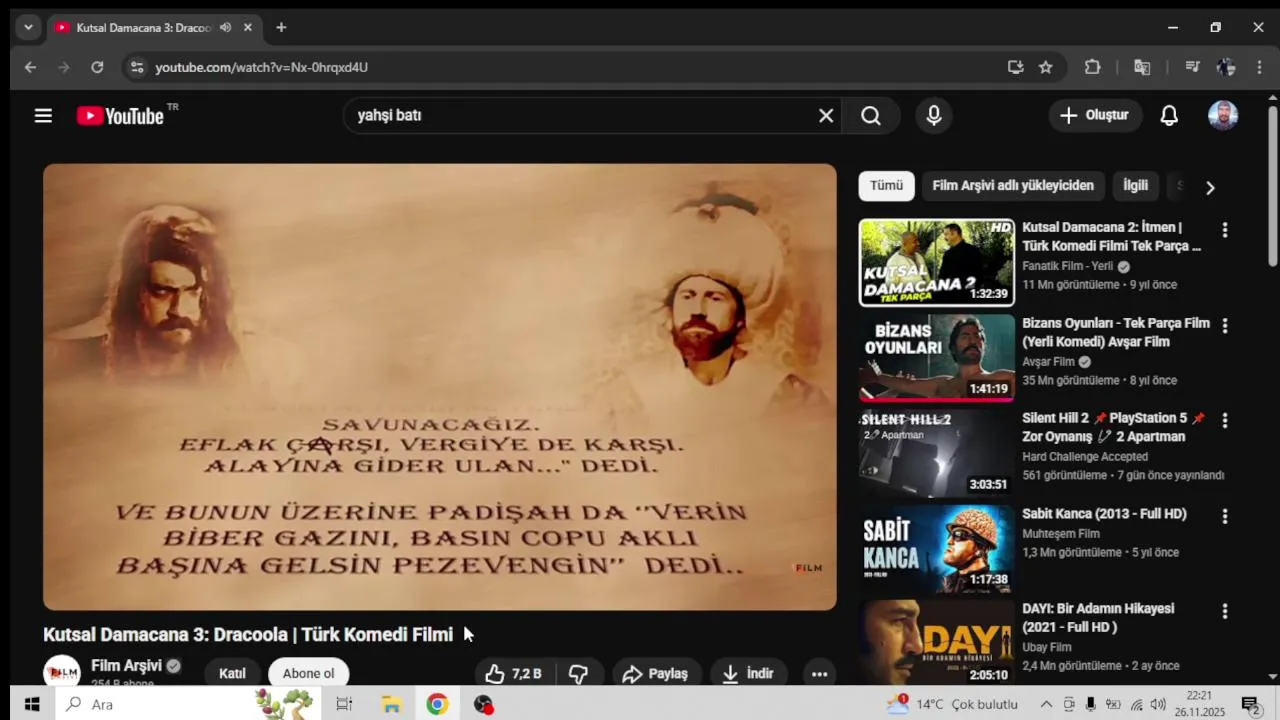Reload the current page
This screenshot has width=1280, height=720.
pyautogui.click(x=97, y=67)
